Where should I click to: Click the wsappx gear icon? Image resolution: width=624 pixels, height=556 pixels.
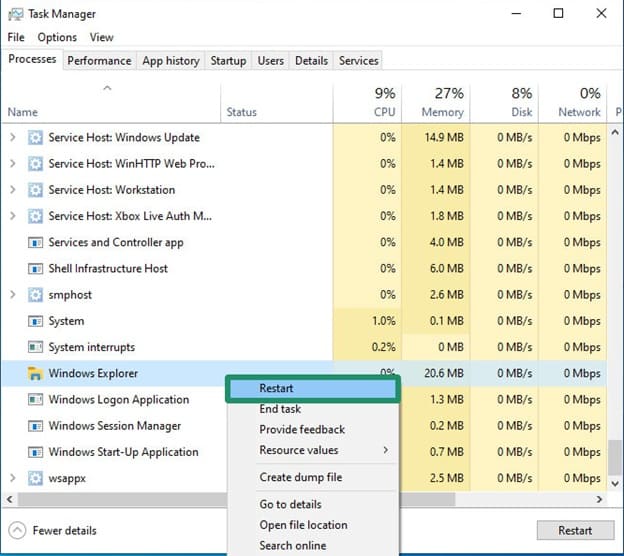[35, 478]
